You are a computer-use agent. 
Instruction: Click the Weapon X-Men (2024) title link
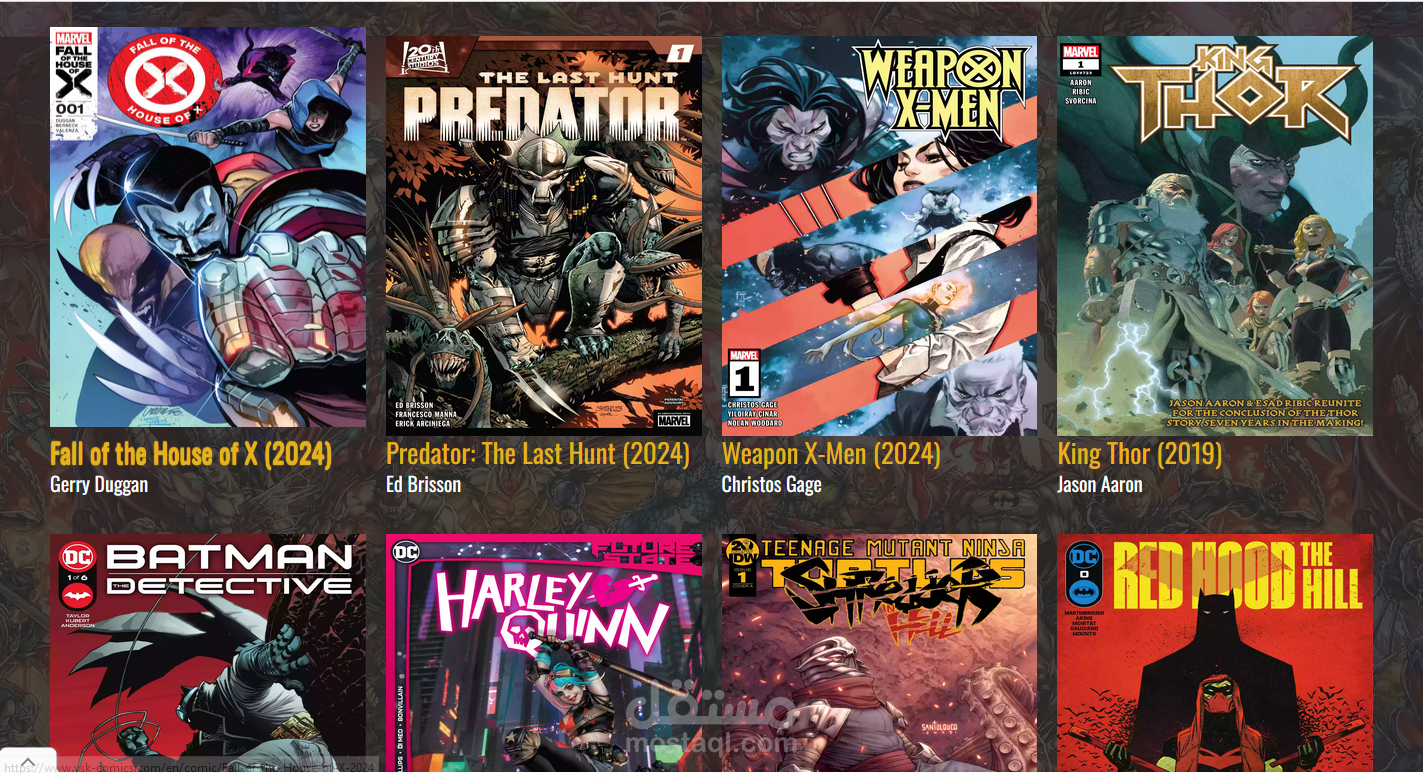[831, 454]
